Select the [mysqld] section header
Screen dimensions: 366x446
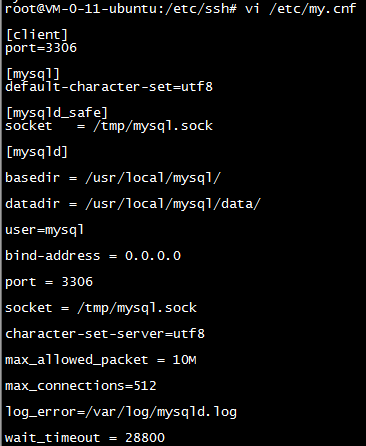(x=37, y=152)
